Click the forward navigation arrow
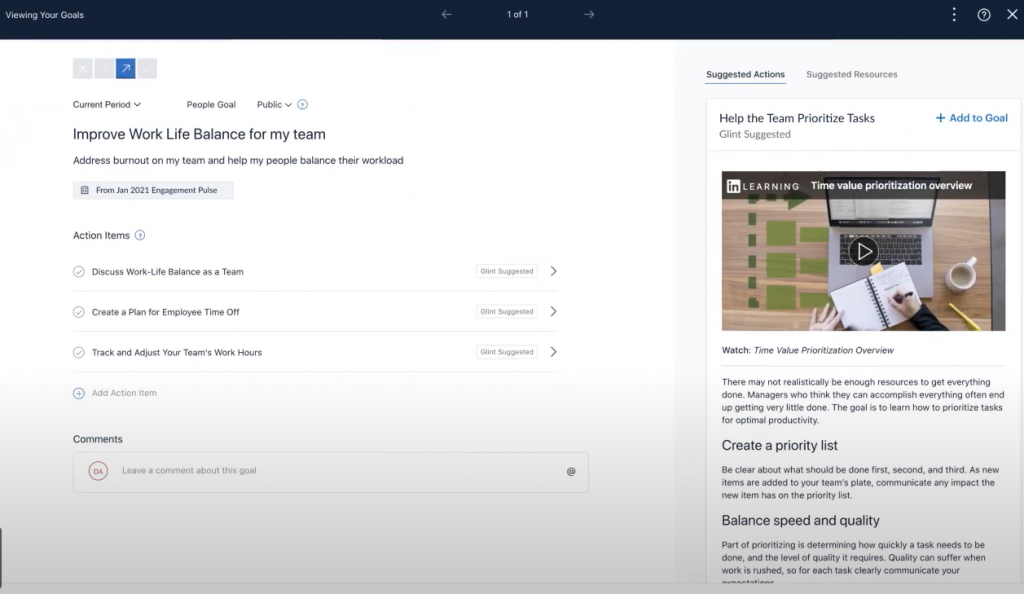 click(x=589, y=15)
